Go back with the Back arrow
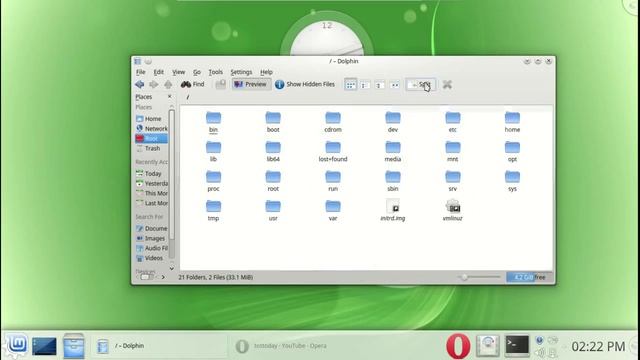This screenshot has width=640, height=360. (140, 84)
